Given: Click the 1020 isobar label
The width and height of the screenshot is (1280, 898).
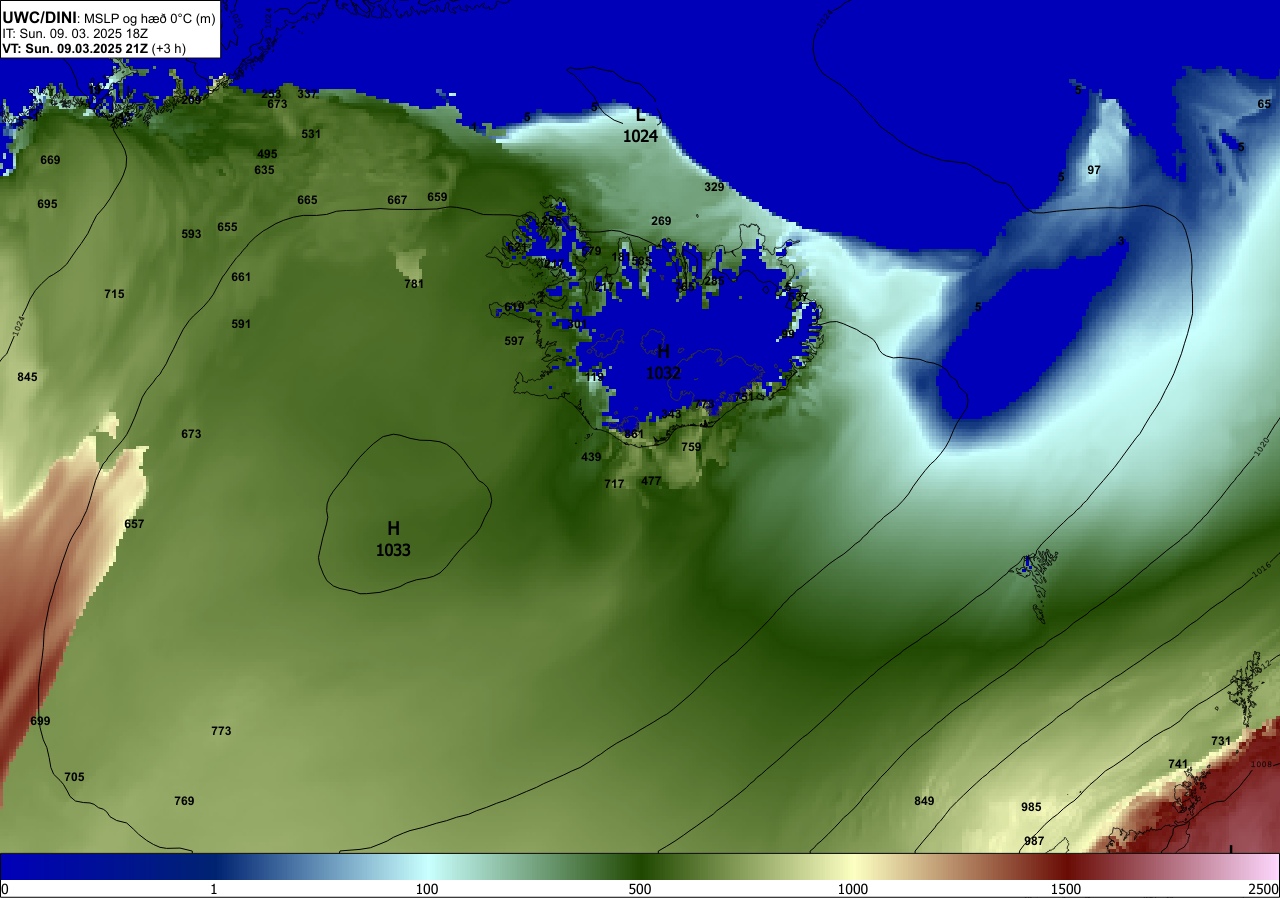Looking at the screenshot, I should tap(1263, 447).
